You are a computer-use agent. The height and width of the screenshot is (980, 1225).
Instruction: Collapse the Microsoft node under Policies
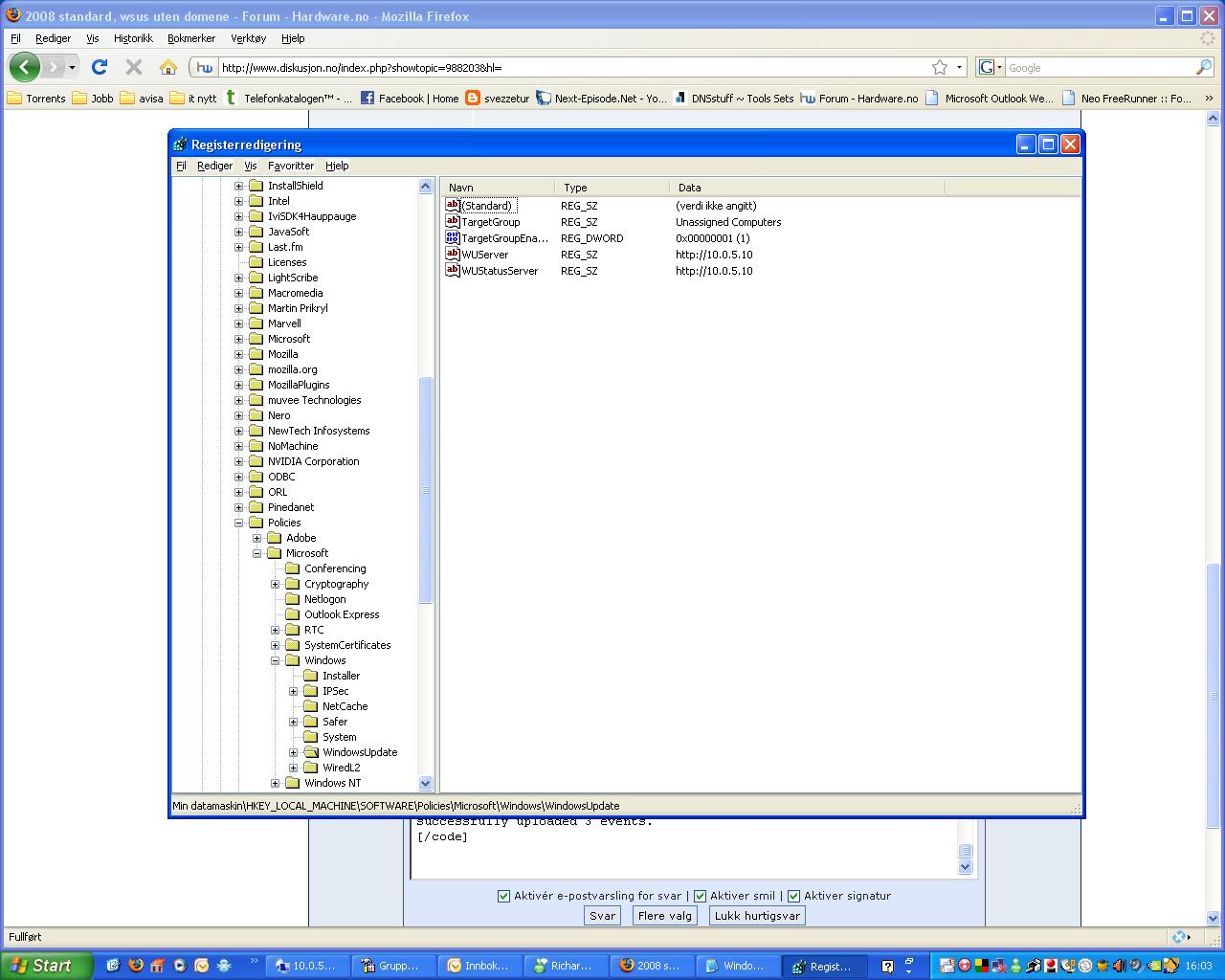(256, 553)
